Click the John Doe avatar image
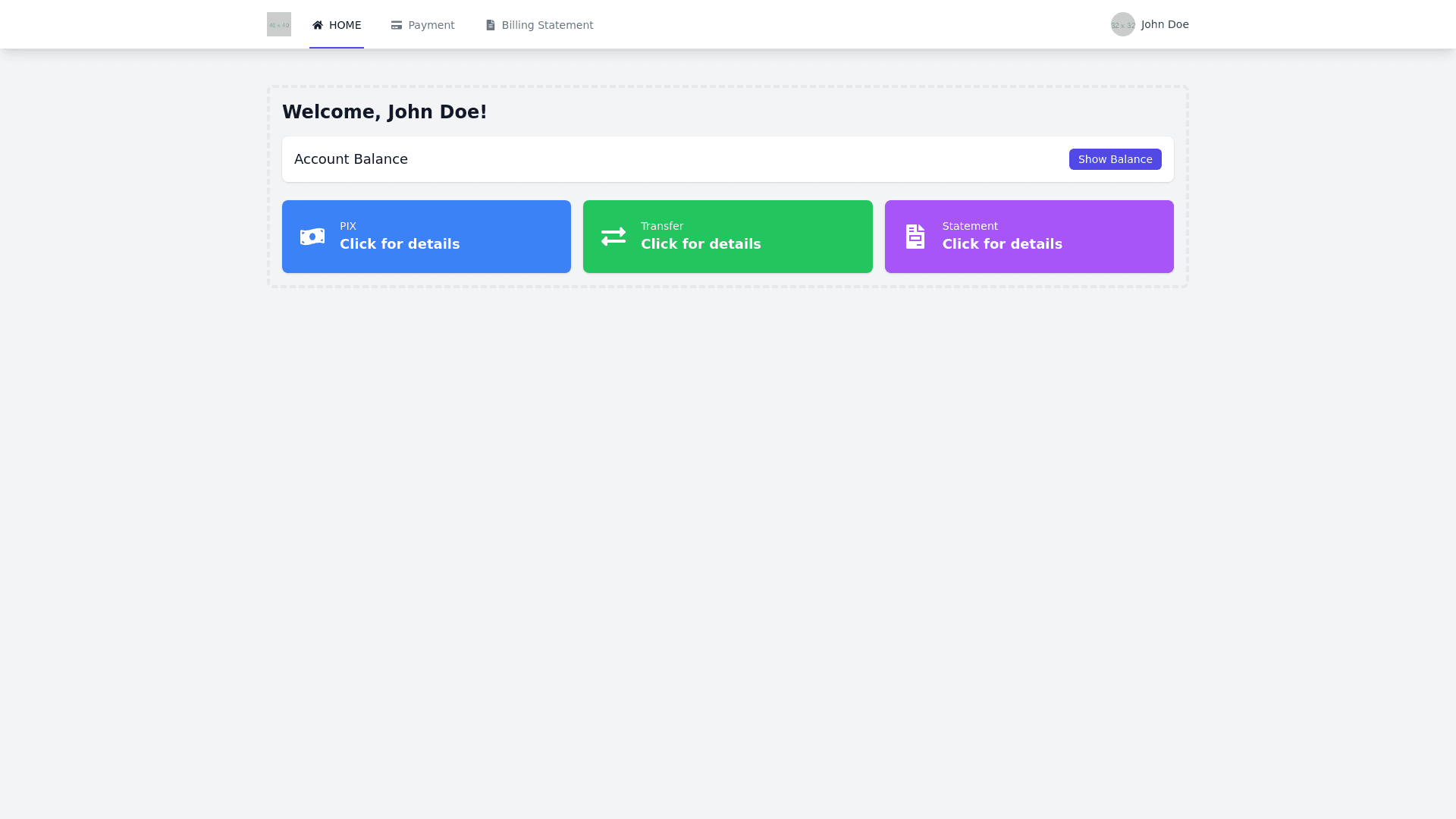 1123,24
